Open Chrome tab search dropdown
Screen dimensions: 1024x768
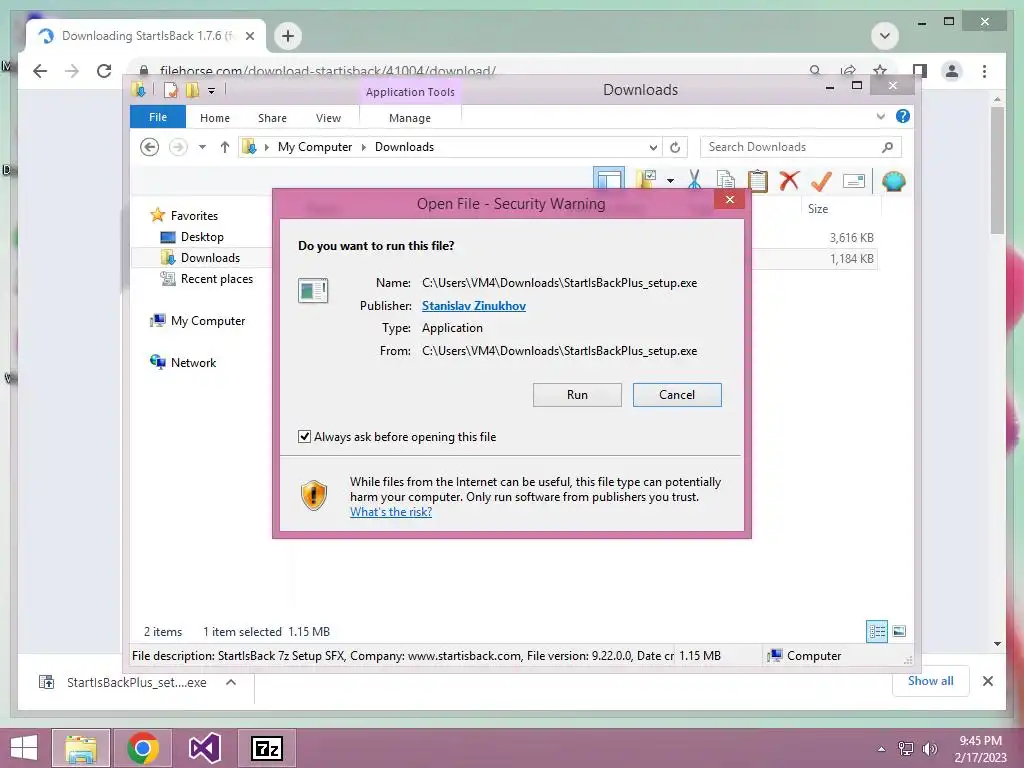click(x=885, y=36)
